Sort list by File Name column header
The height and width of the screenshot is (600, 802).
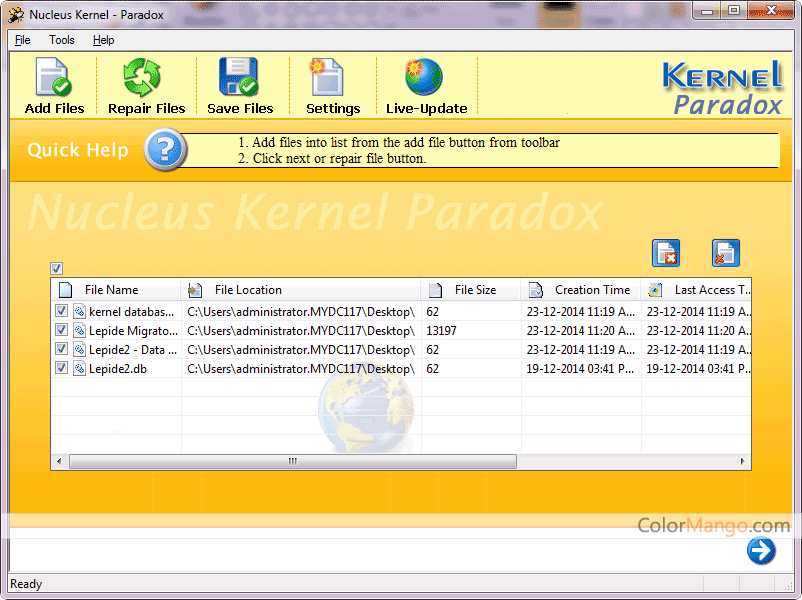111,290
